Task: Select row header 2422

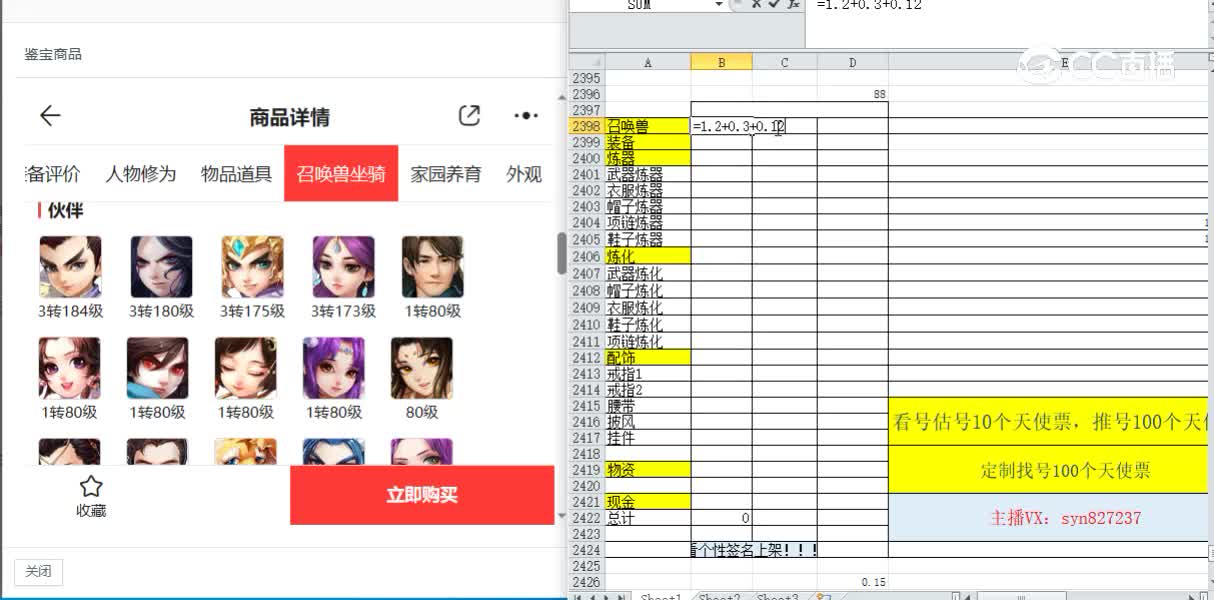Action: pos(587,518)
